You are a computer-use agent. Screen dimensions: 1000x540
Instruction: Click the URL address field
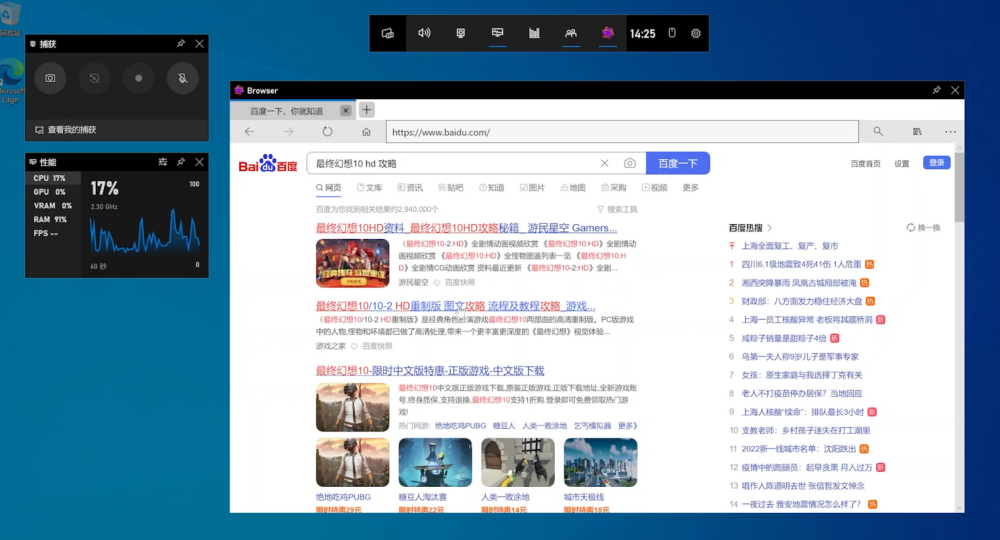622,132
